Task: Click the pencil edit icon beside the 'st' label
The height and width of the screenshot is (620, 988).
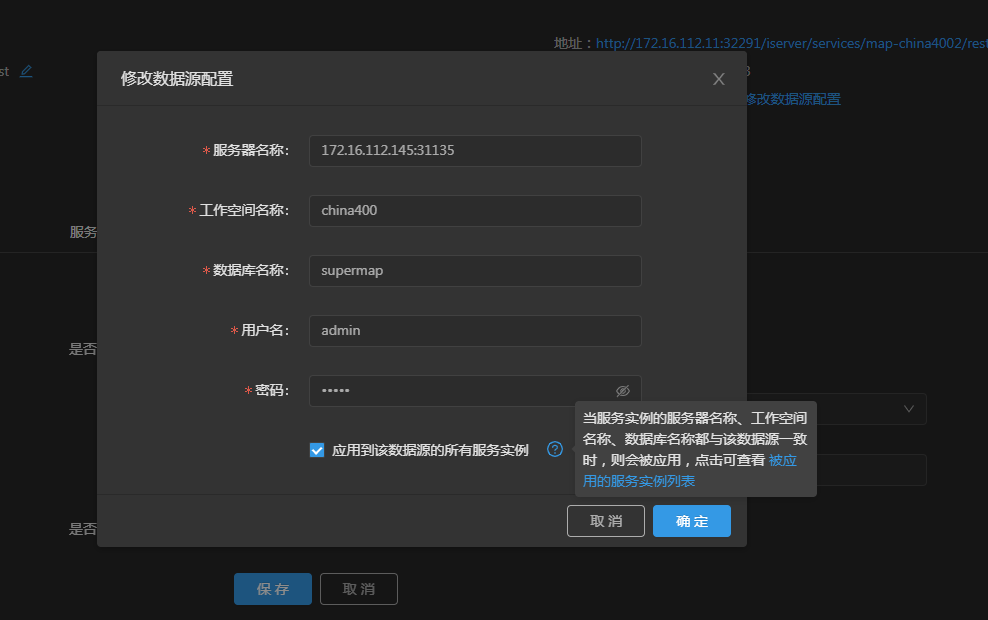Action: coord(25,70)
